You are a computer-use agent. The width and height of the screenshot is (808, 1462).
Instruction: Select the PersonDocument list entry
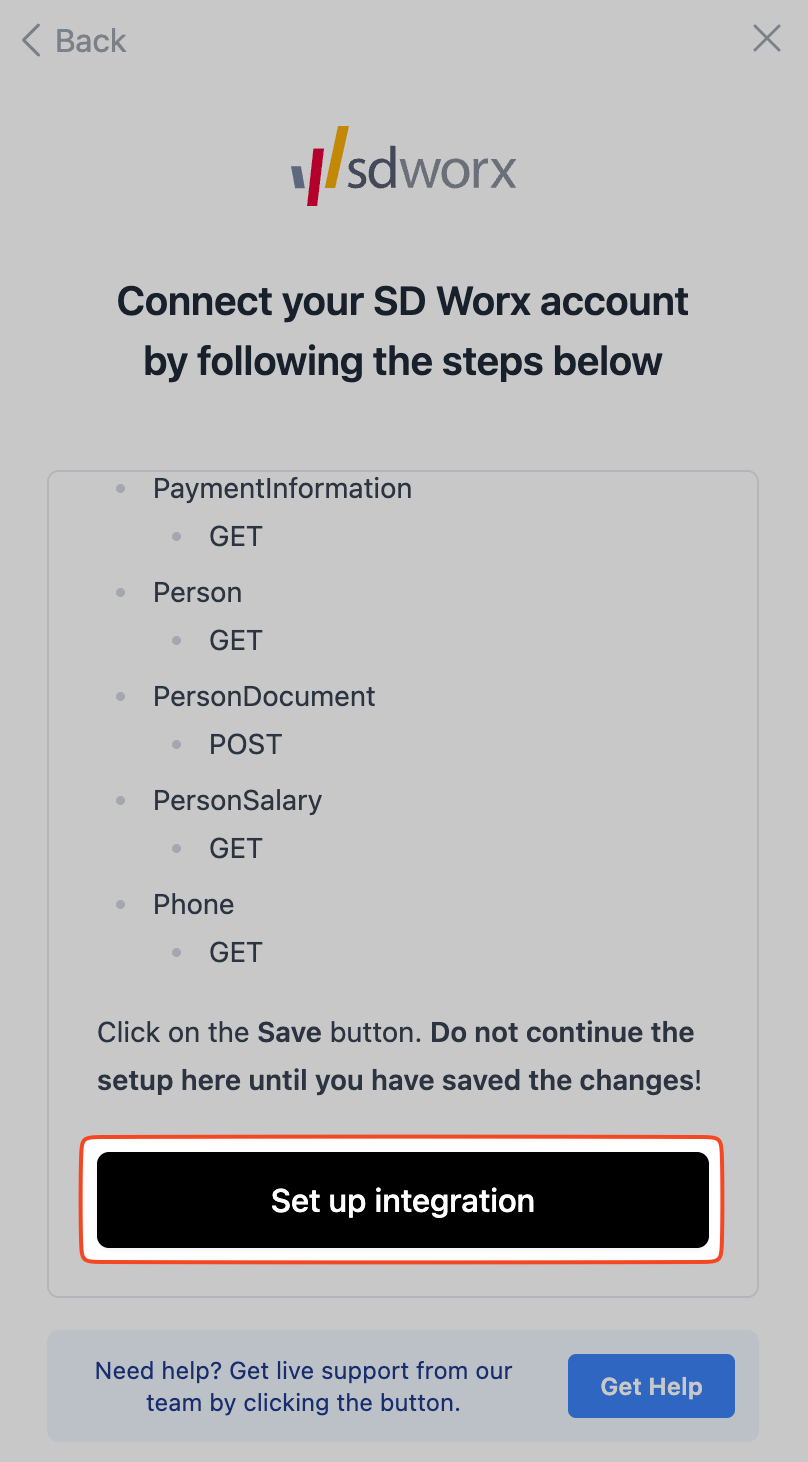pyautogui.click(x=264, y=696)
